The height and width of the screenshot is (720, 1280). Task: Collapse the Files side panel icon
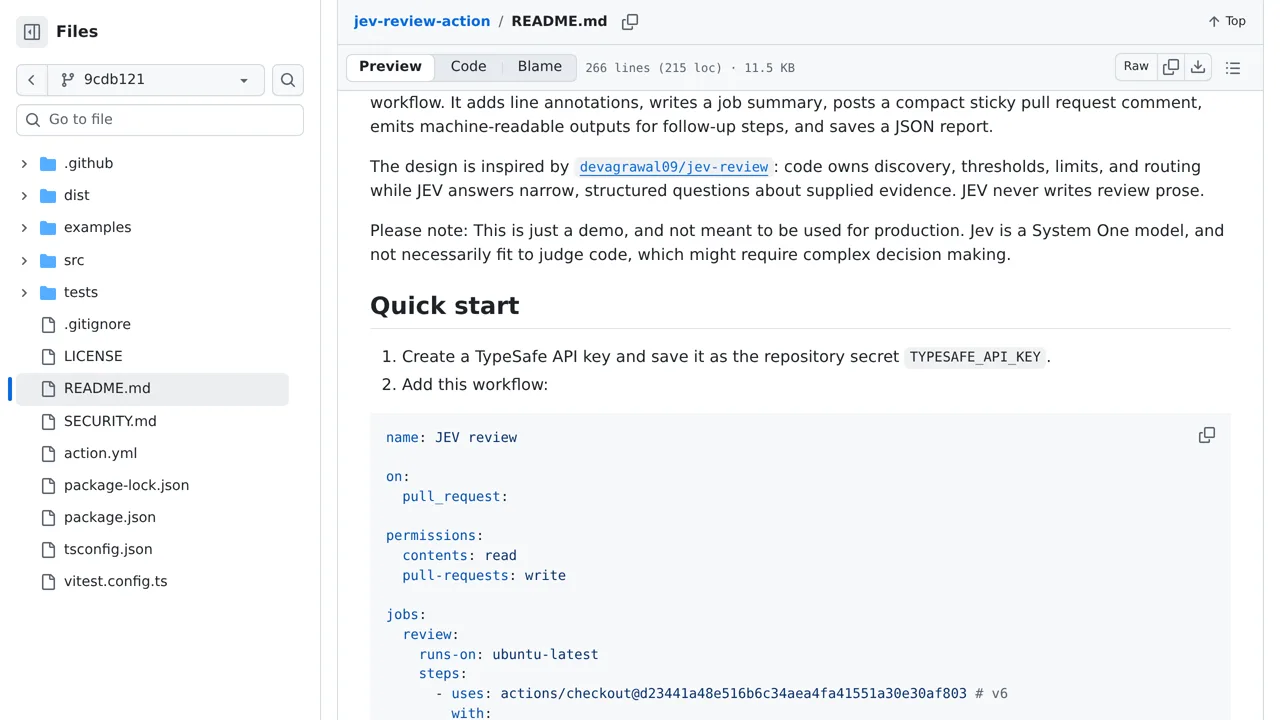(32, 32)
